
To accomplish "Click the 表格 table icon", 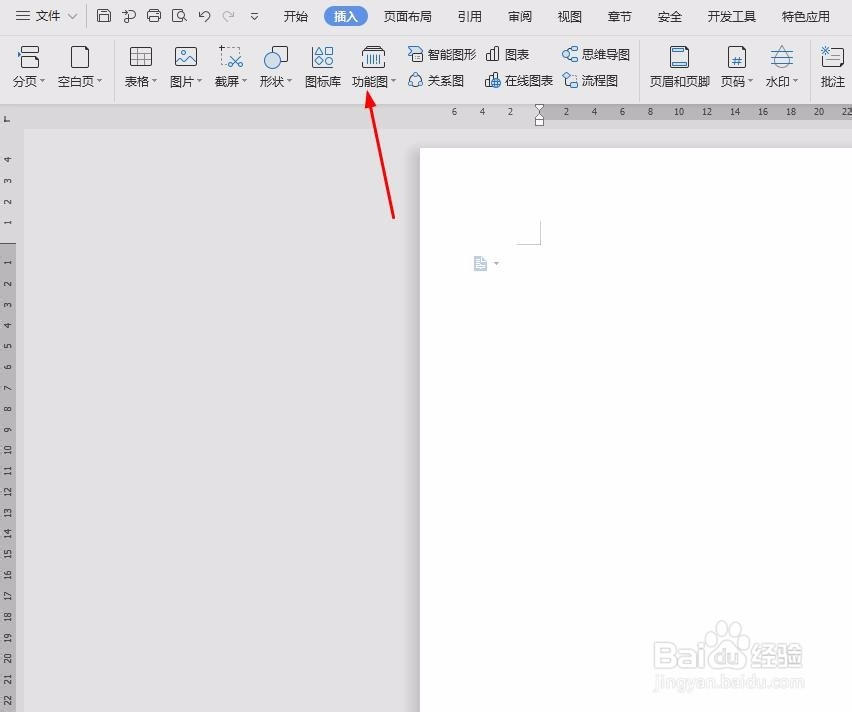I will [x=140, y=57].
